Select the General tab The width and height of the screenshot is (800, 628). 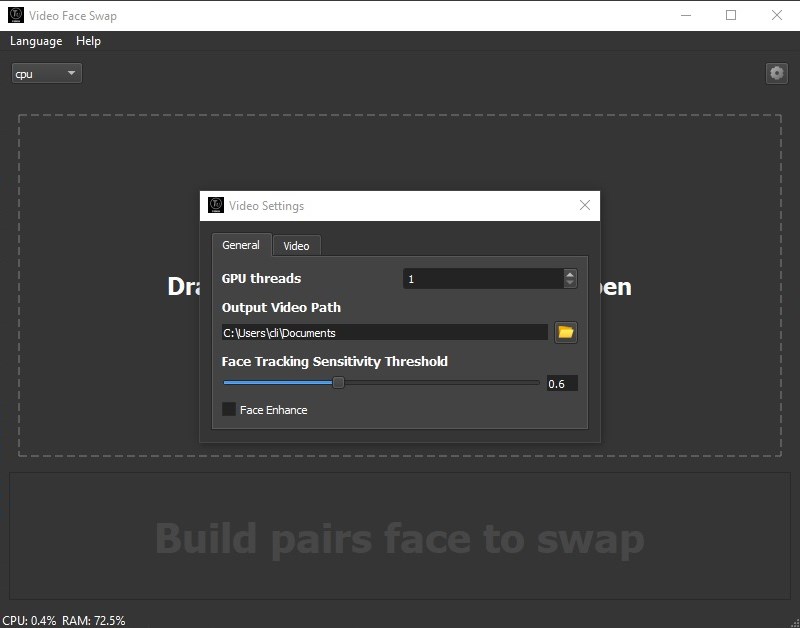click(x=241, y=245)
